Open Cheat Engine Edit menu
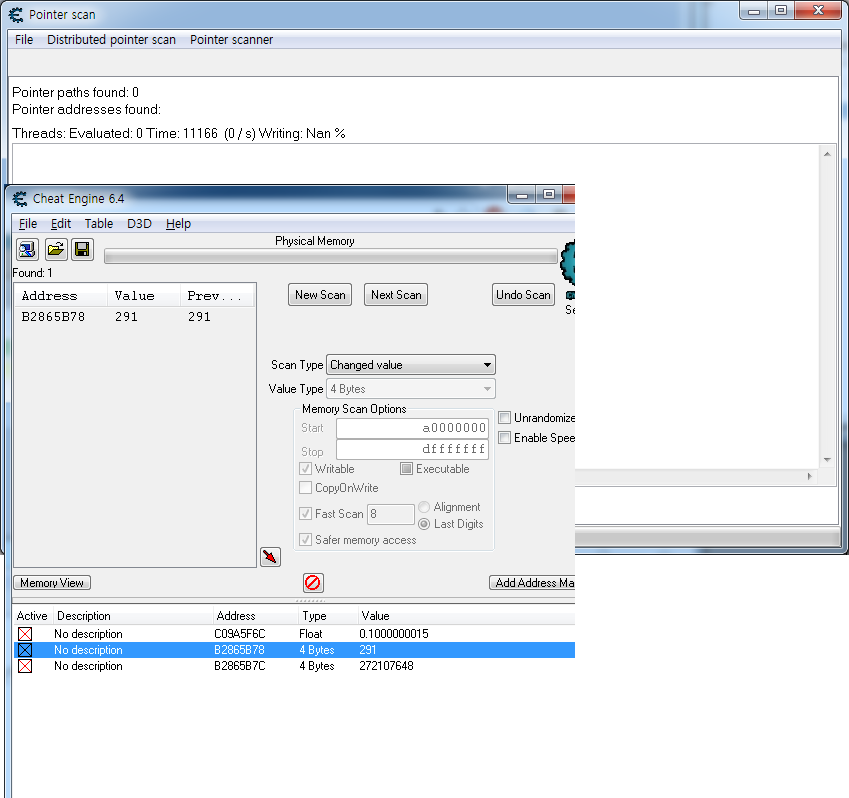The image size is (849, 798). click(61, 224)
